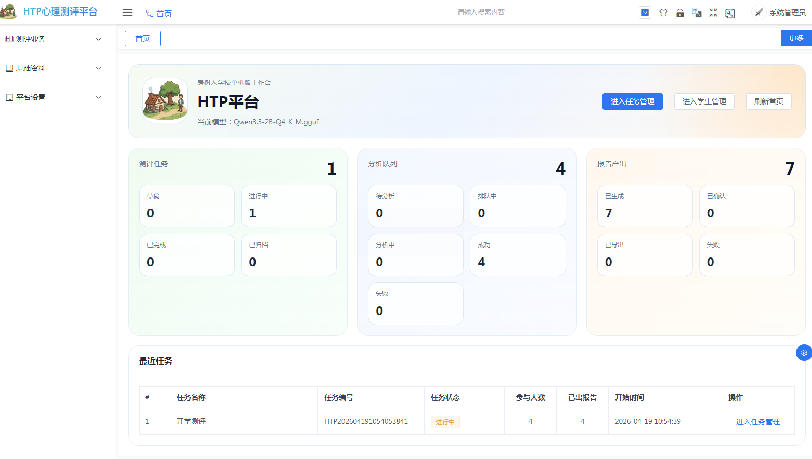Click the bottom single tile in blue queue card
The image size is (812, 459).
(x=415, y=304)
